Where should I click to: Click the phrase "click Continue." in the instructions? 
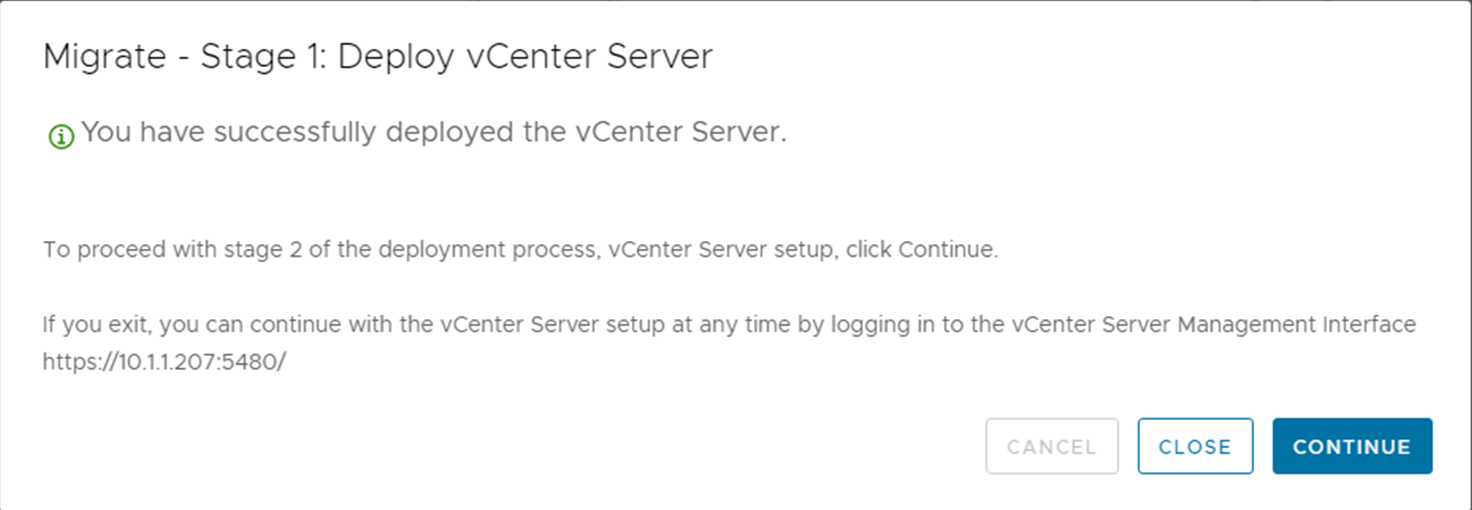pos(922,250)
